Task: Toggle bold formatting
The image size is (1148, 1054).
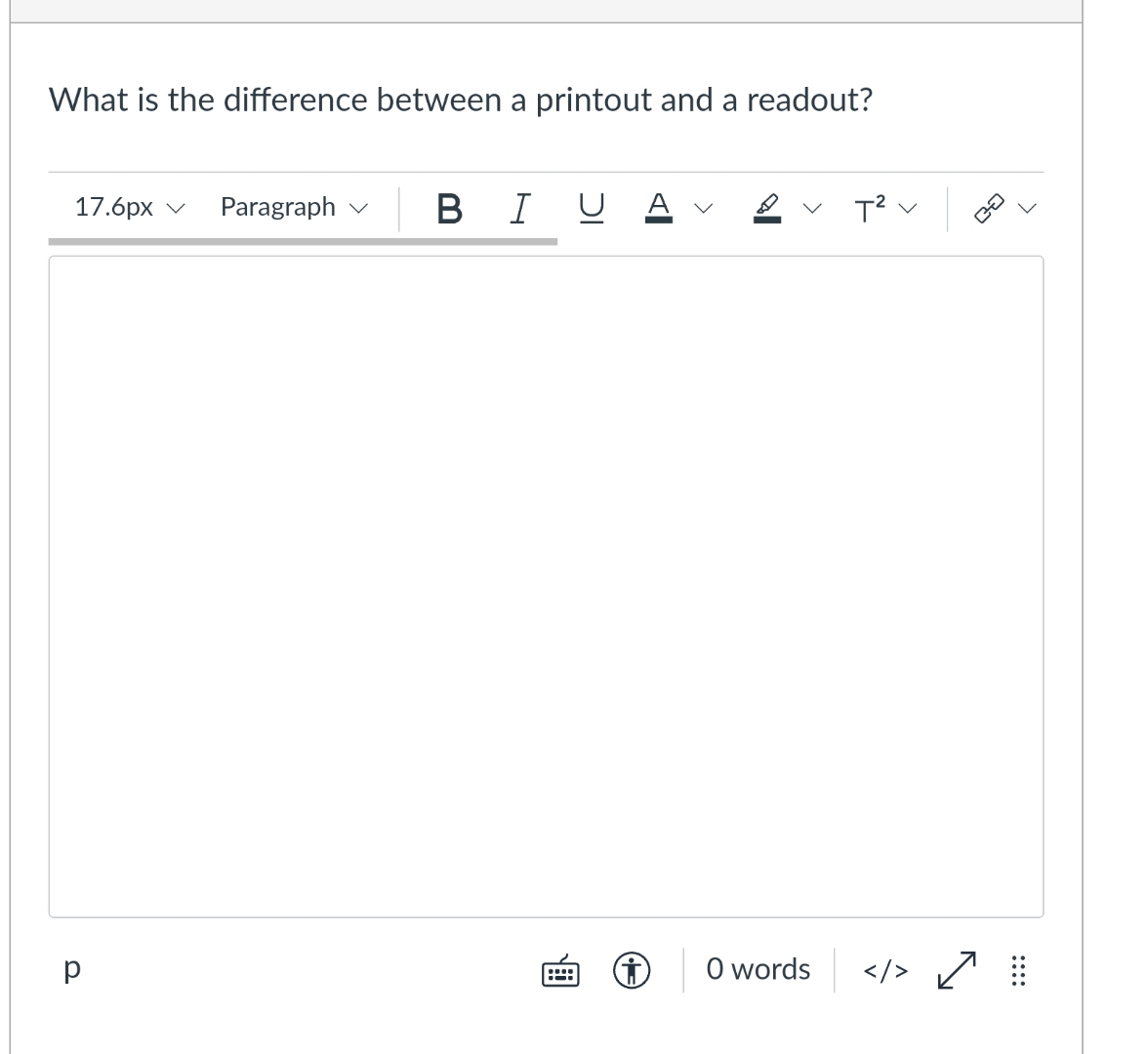Action: (x=448, y=207)
